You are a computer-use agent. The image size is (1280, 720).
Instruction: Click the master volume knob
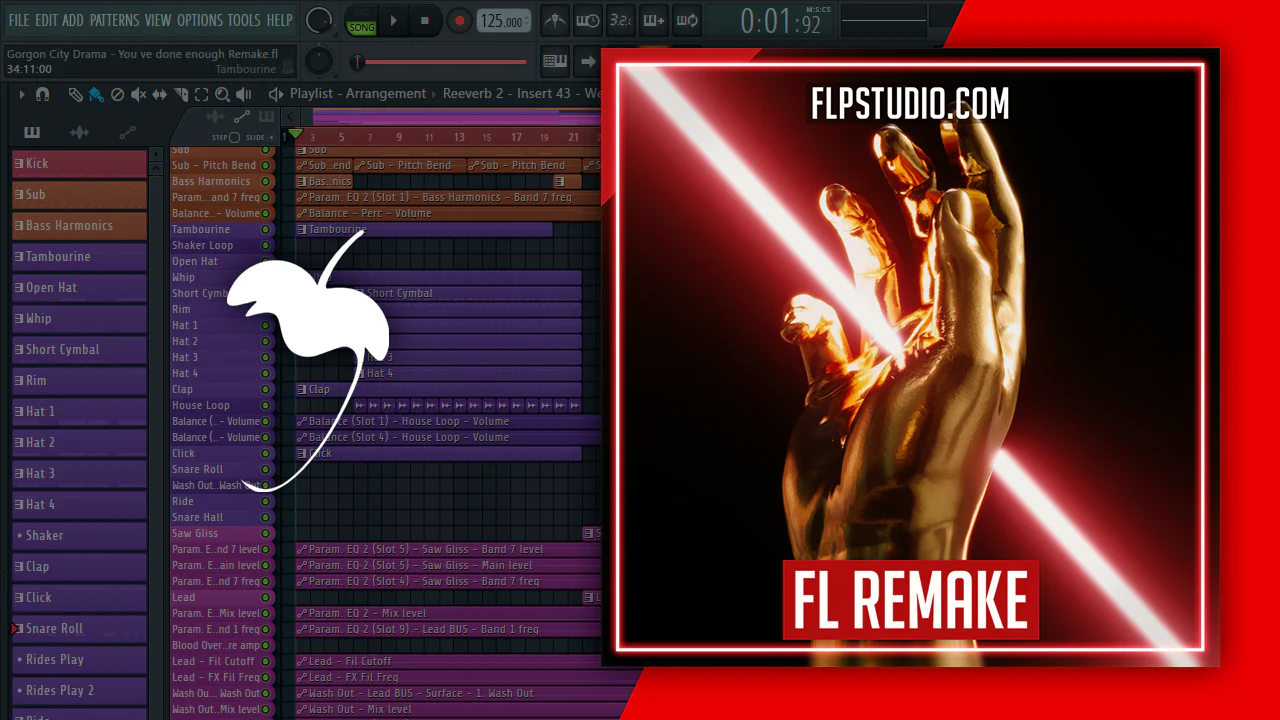point(319,20)
